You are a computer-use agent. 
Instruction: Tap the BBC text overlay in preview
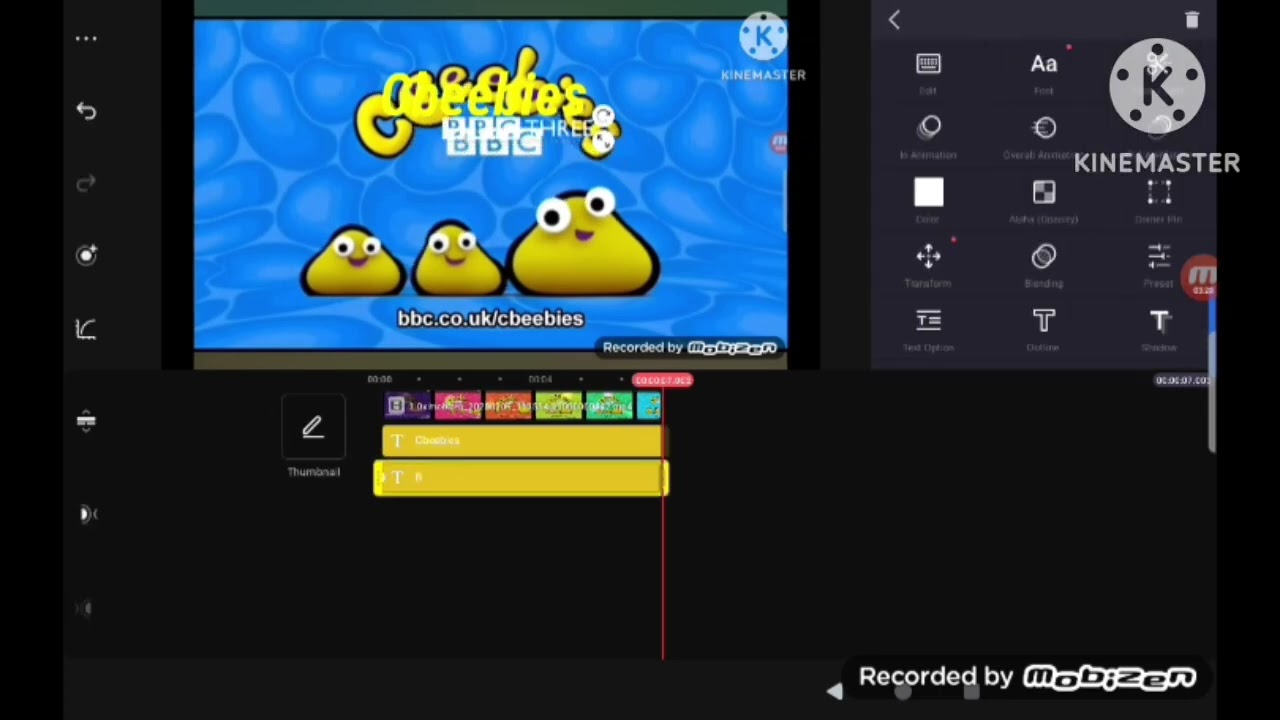tap(492, 144)
